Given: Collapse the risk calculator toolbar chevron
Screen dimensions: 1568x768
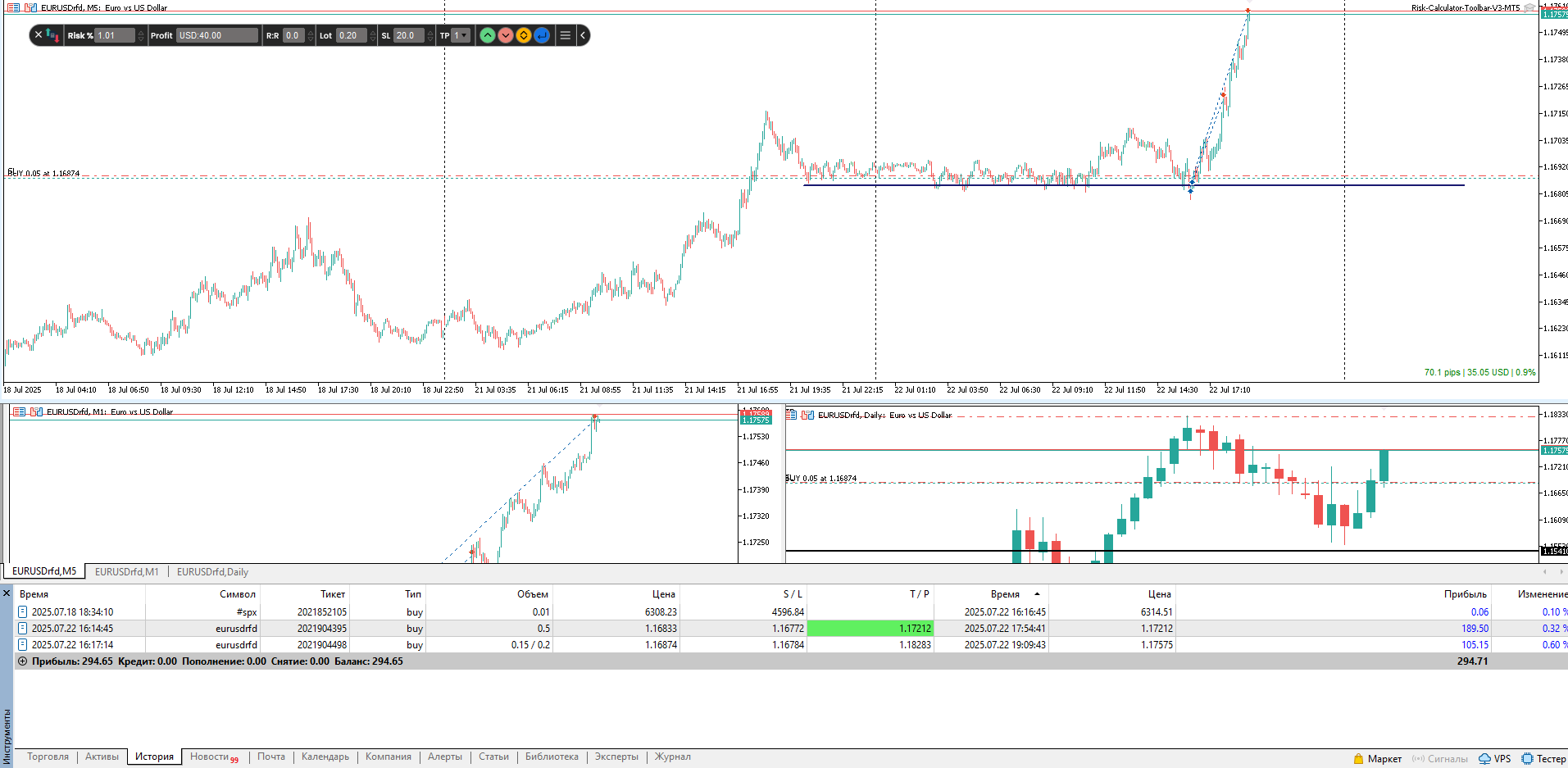Looking at the screenshot, I should point(583,35).
